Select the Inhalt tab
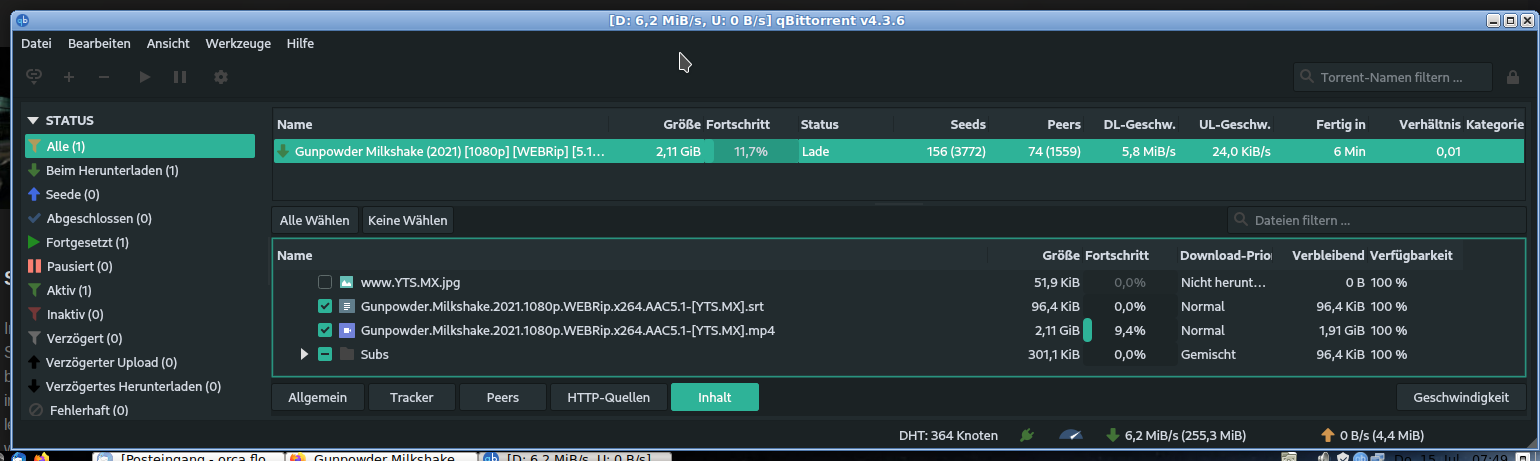The height and width of the screenshot is (461, 1540). pyautogui.click(x=715, y=397)
